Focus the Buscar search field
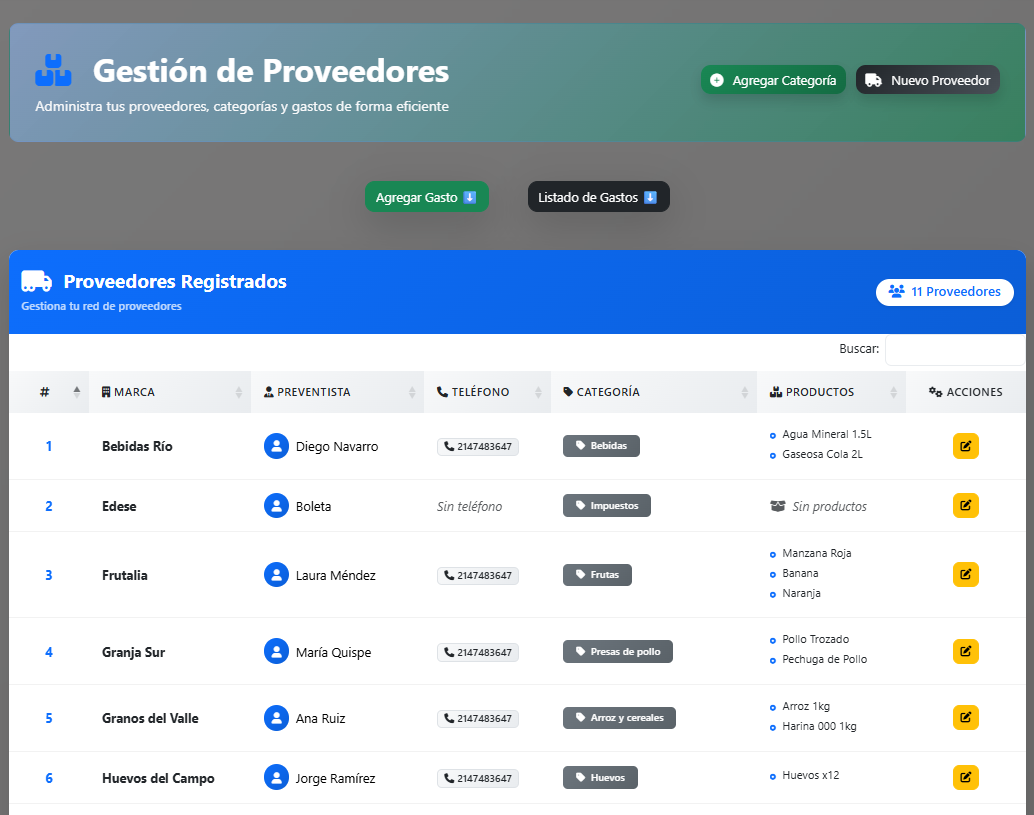The height and width of the screenshot is (815, 1034). [x=953, y=350]
